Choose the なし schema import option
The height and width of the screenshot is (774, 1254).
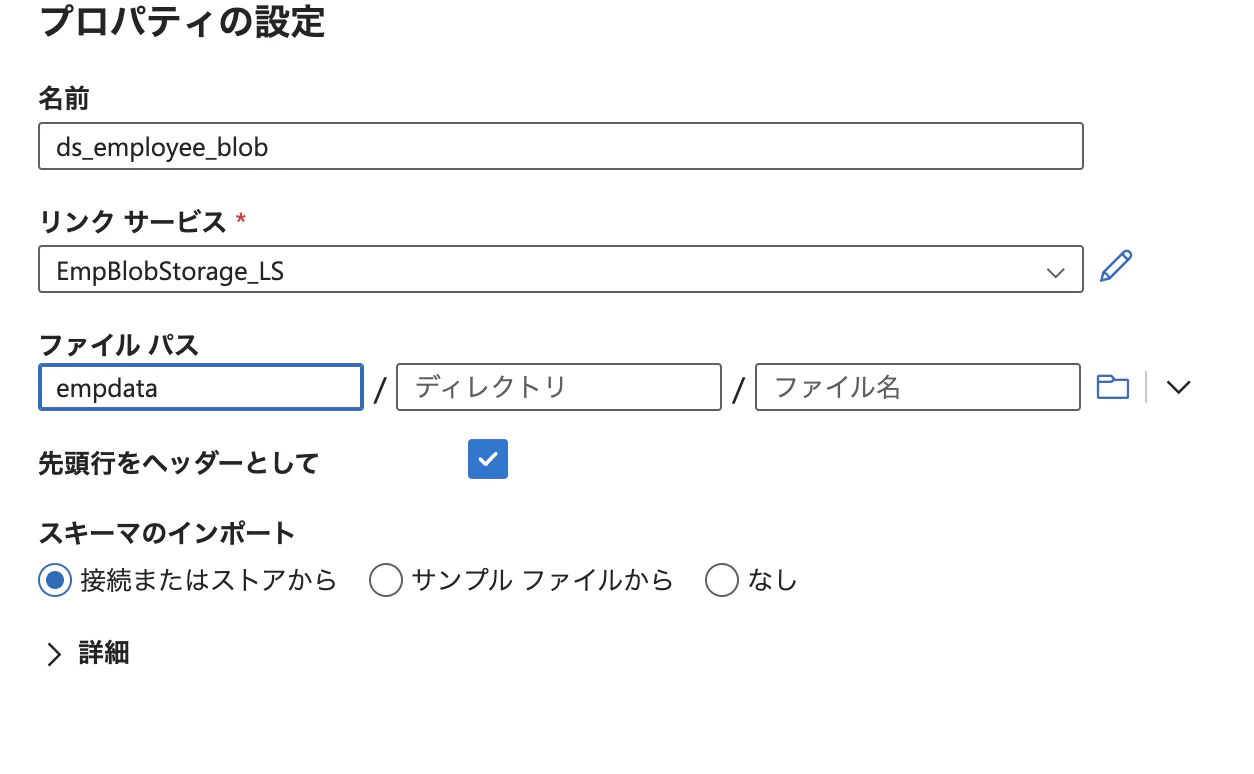click(x=722, y=580)
